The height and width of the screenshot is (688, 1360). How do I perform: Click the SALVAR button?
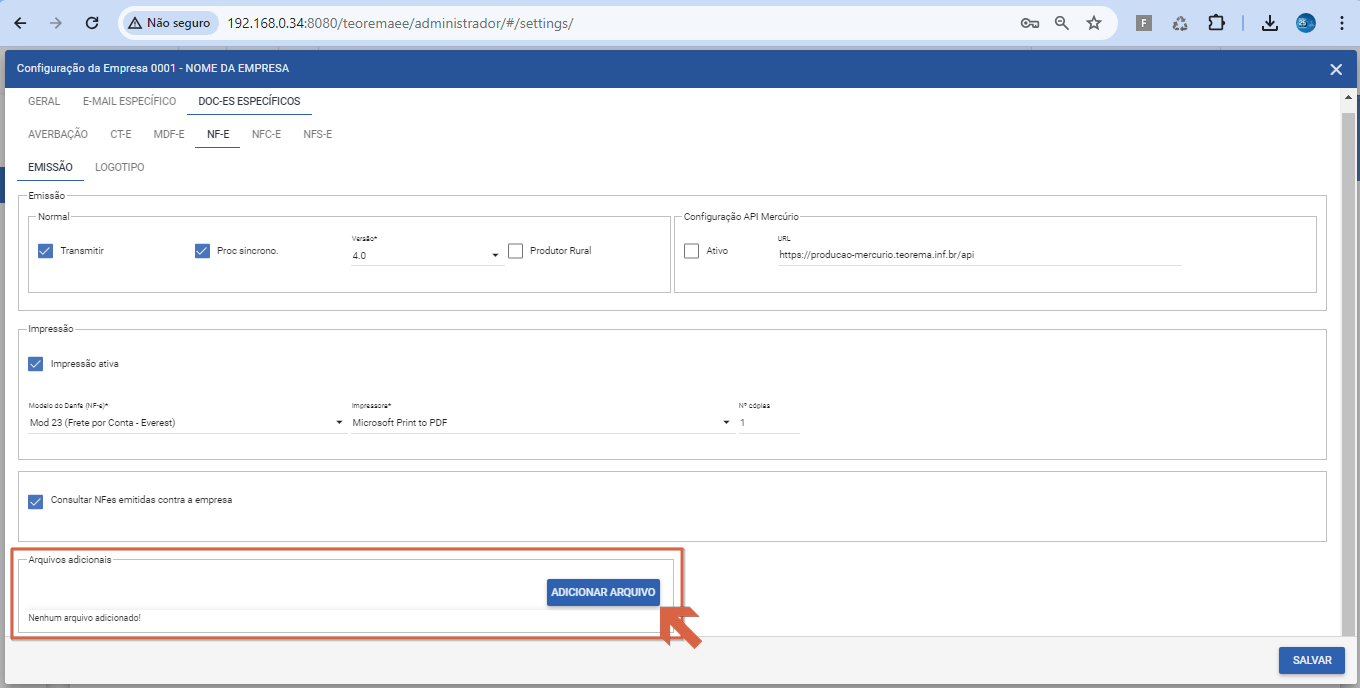tap(1312, 660)
